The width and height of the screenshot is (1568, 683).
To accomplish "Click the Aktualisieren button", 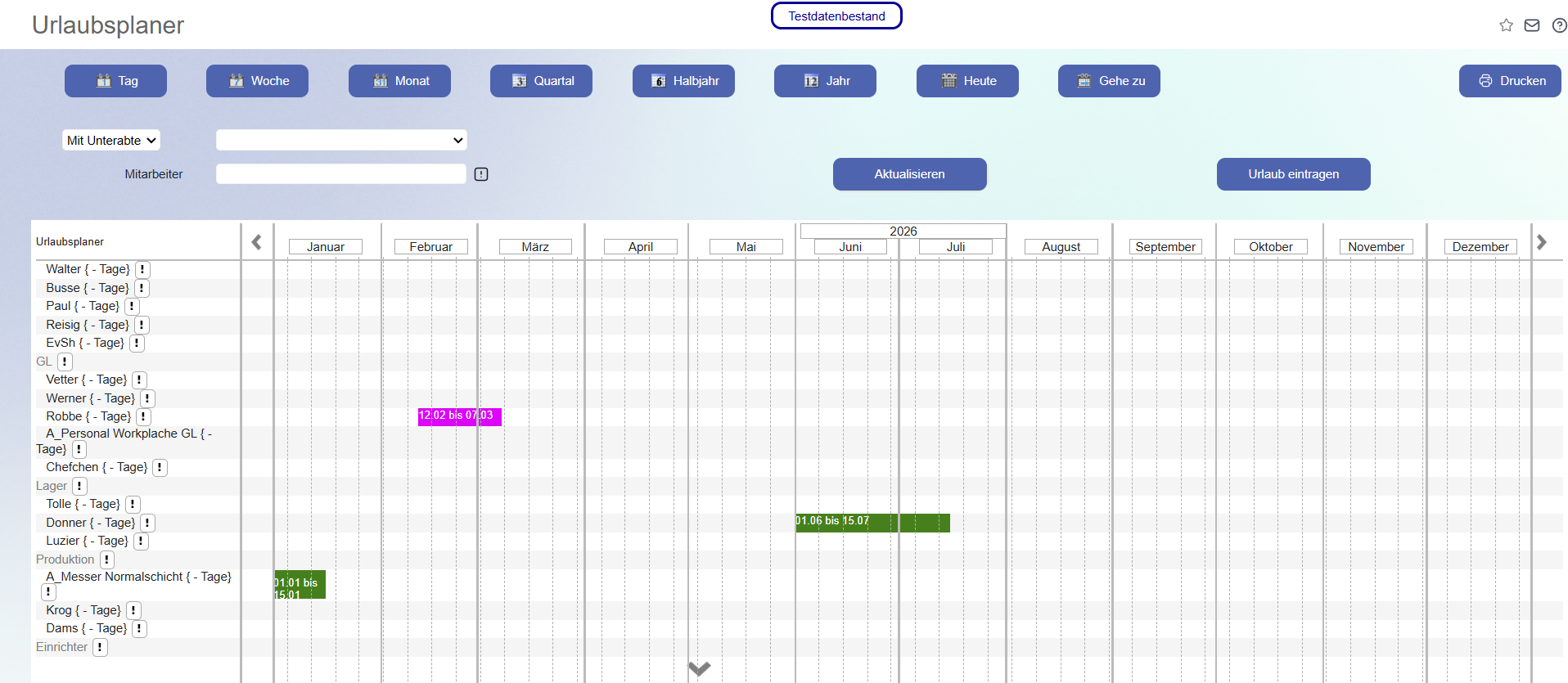I will pyautogui.click(x=910, y=174).
